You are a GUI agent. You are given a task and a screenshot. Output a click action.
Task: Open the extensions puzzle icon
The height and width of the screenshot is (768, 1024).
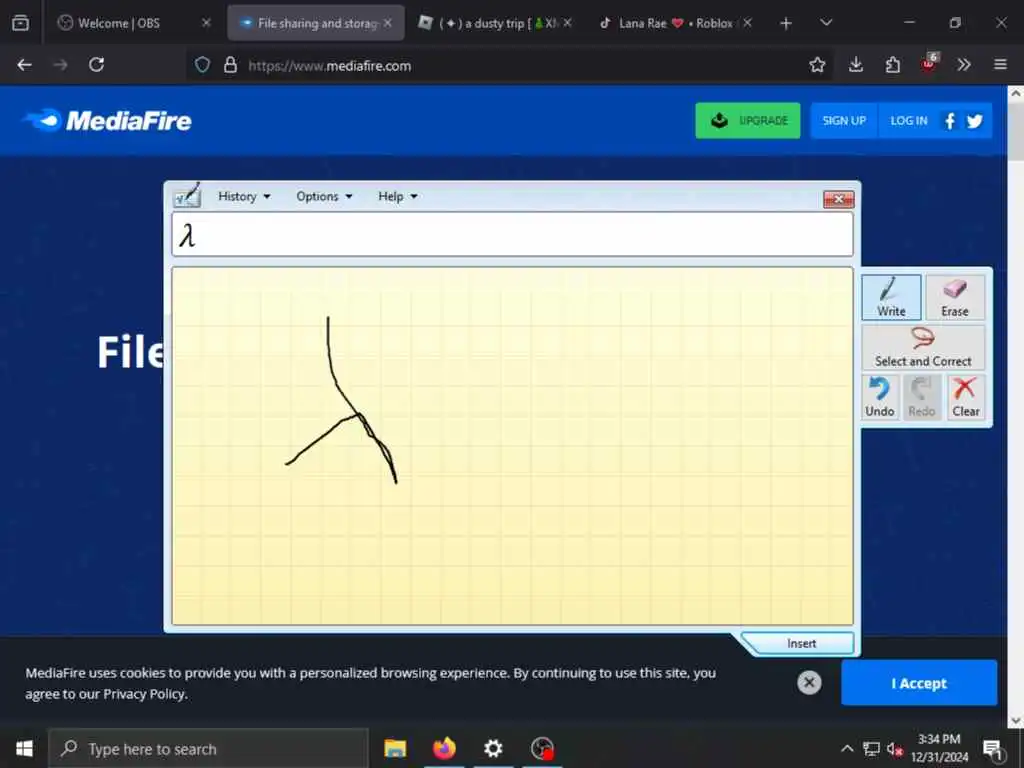click(892, 65)
